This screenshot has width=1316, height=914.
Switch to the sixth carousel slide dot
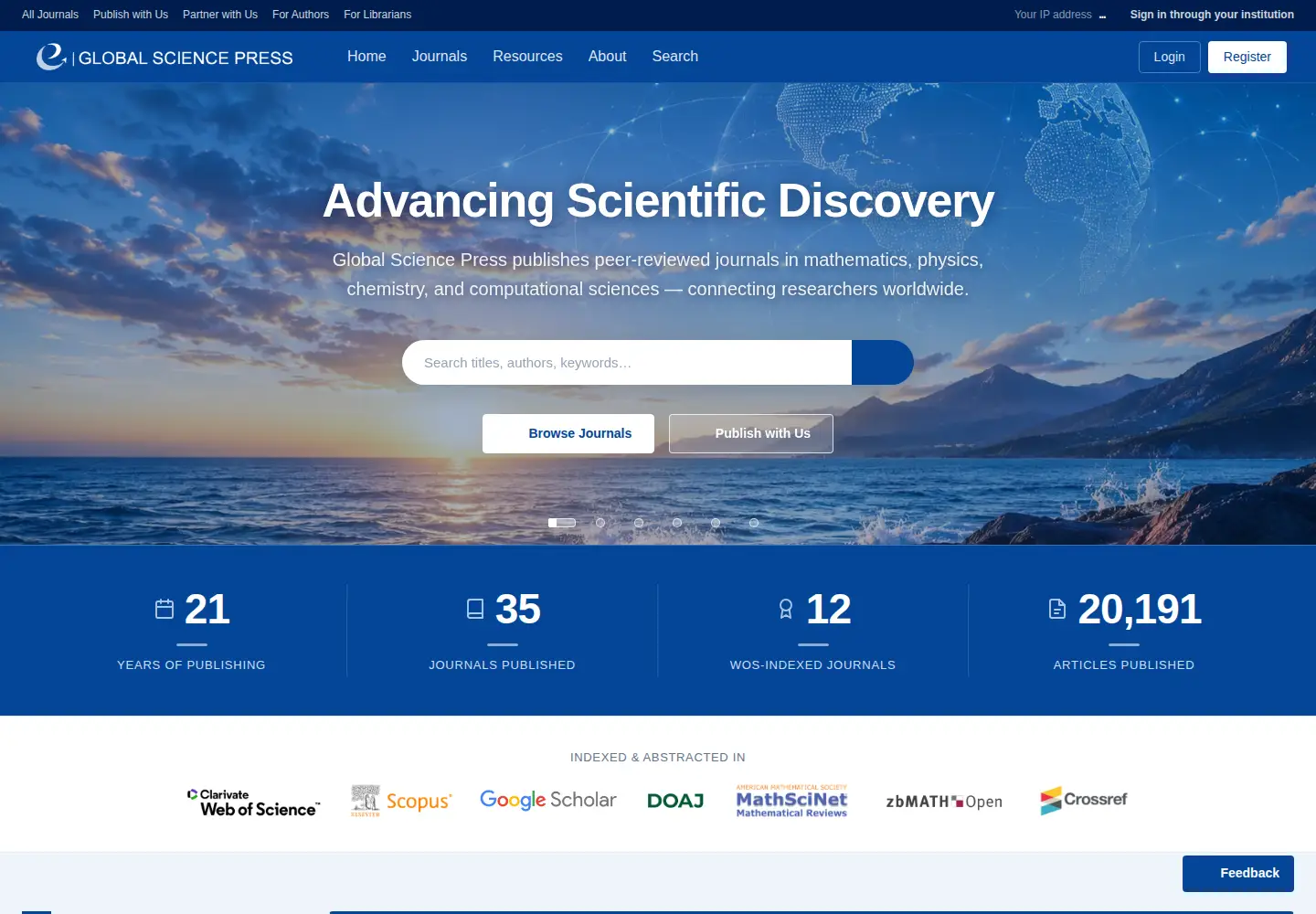tap(754, 523)
